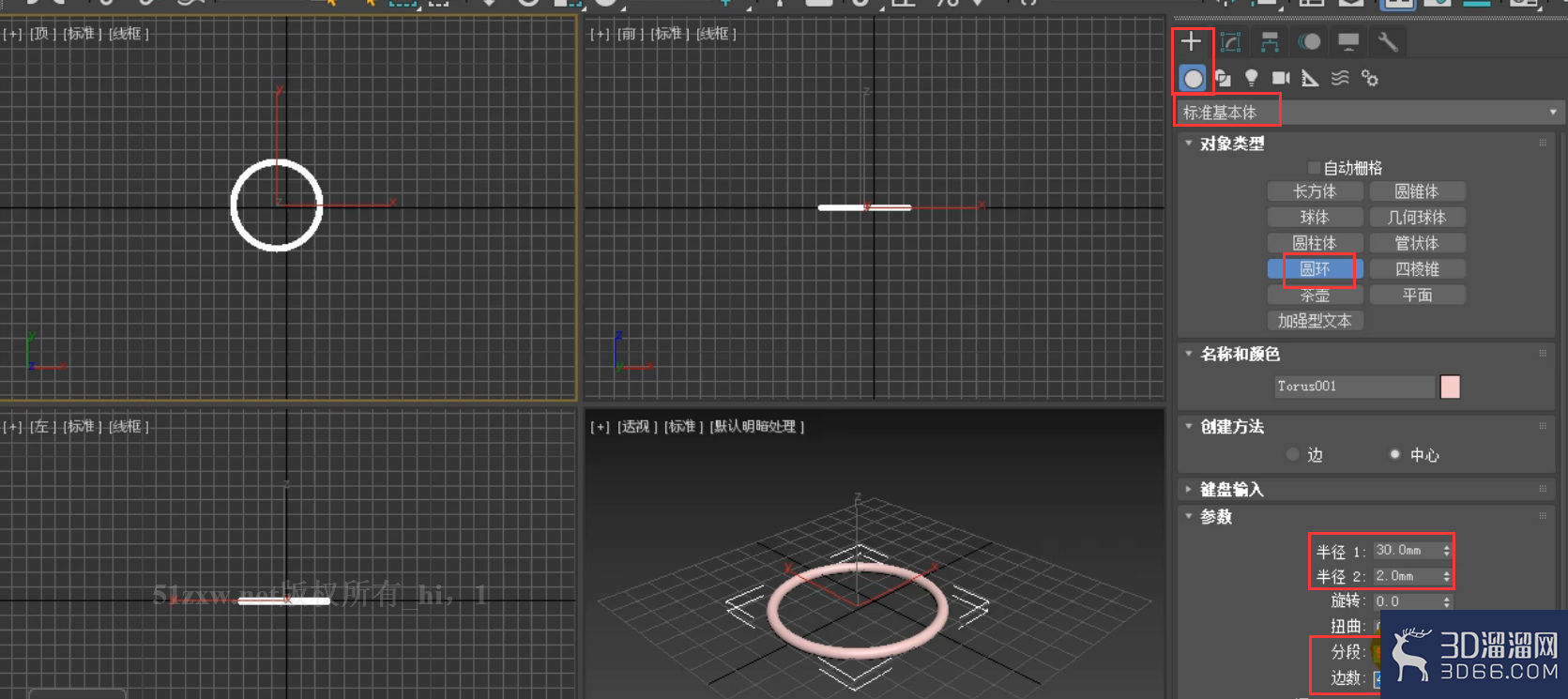This screenshot has height=699, width=1568.
Task: Click the 半径 1 spinner arrows
Action: coord(1447,551)
